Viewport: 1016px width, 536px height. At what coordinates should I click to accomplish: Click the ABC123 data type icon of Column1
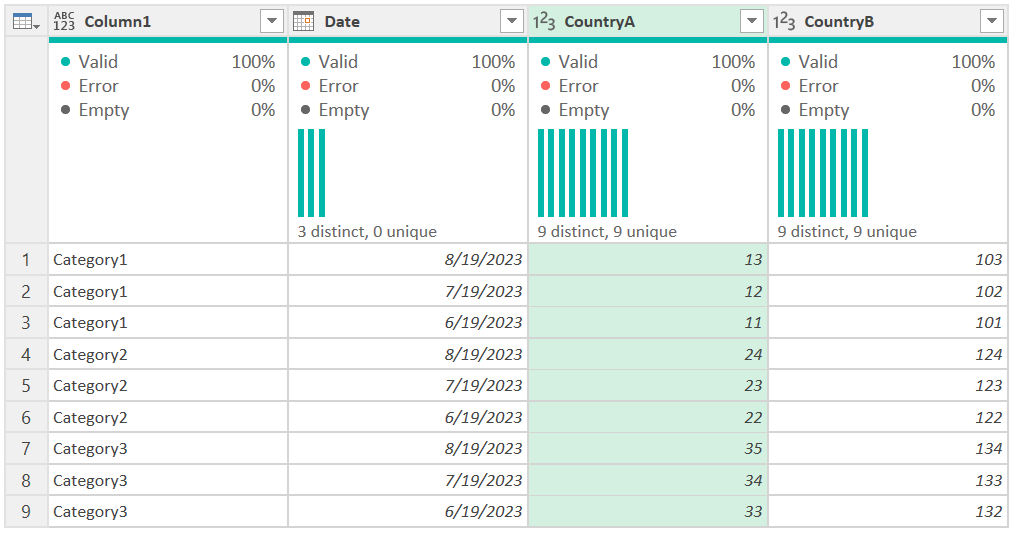point(64,21)
